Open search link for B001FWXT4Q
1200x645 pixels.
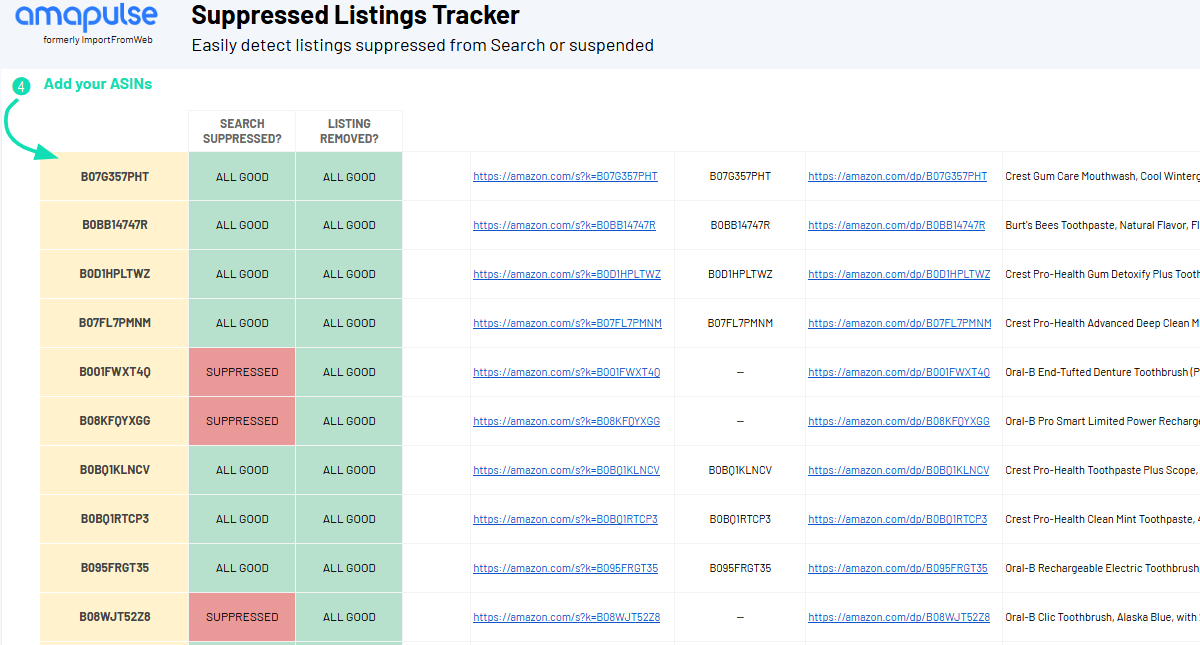tap(566, 373)
